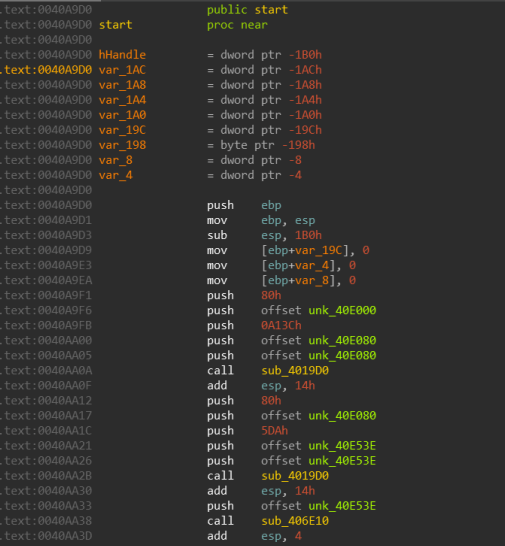Select address .text:0040AA0A
Screen dimensions: 505x546
46,370
